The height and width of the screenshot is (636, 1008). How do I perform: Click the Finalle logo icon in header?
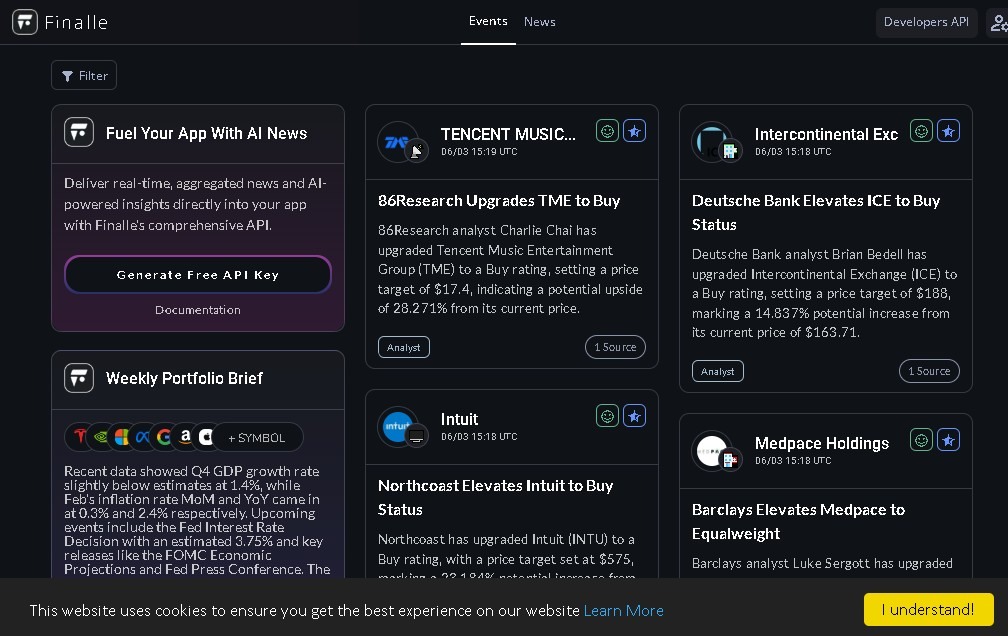pyautogui.click(x=24, y=22)
